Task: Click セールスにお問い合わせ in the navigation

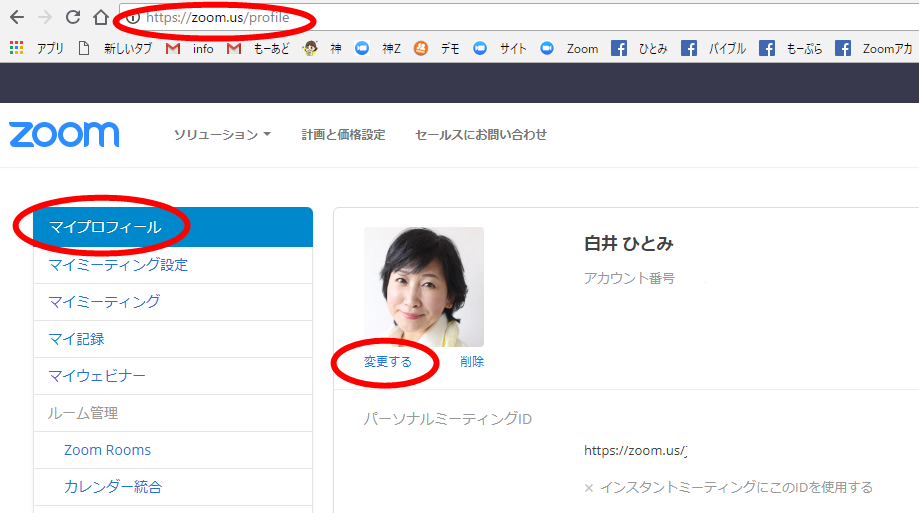Action: pyautogui.click(x=481, y=135)
